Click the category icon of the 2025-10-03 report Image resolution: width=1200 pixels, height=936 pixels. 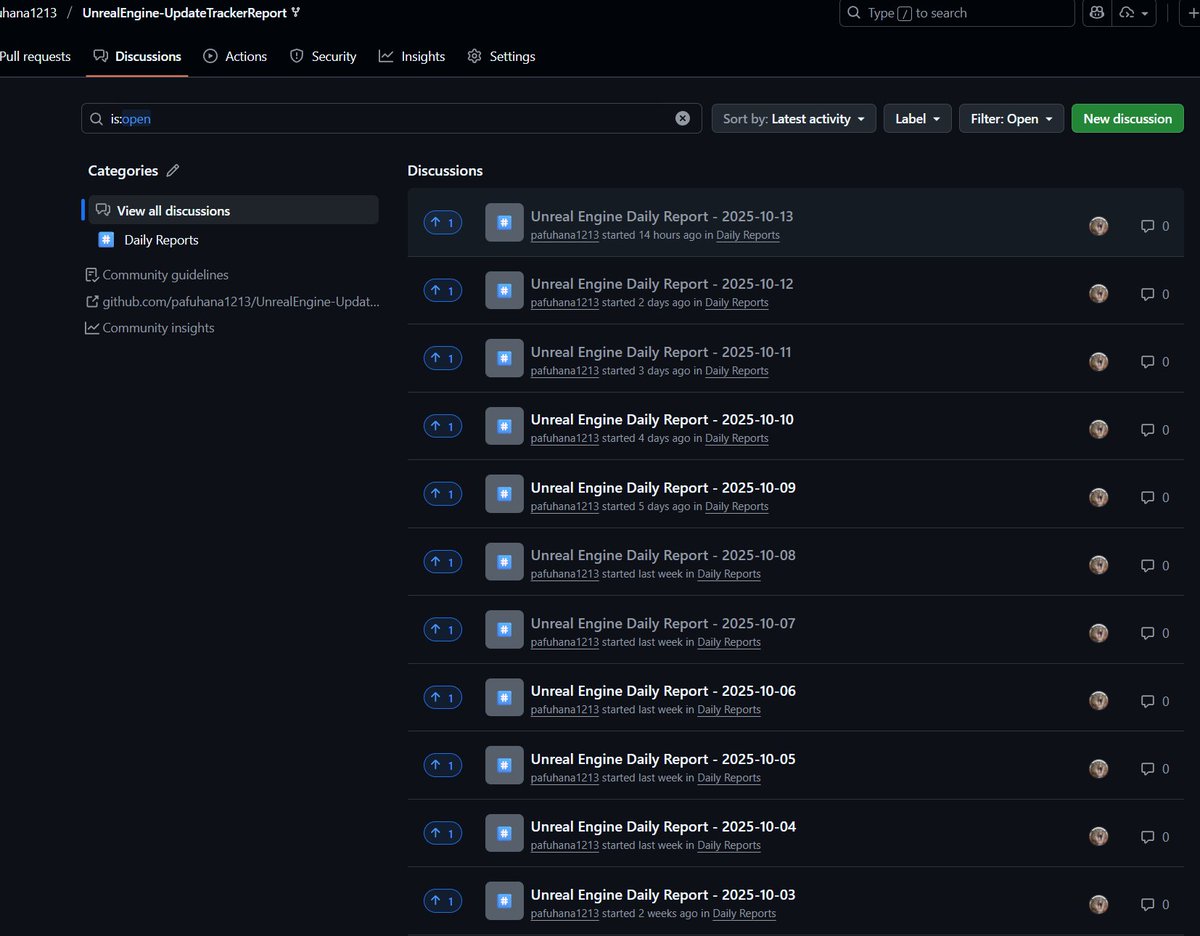tap(504, 901)
